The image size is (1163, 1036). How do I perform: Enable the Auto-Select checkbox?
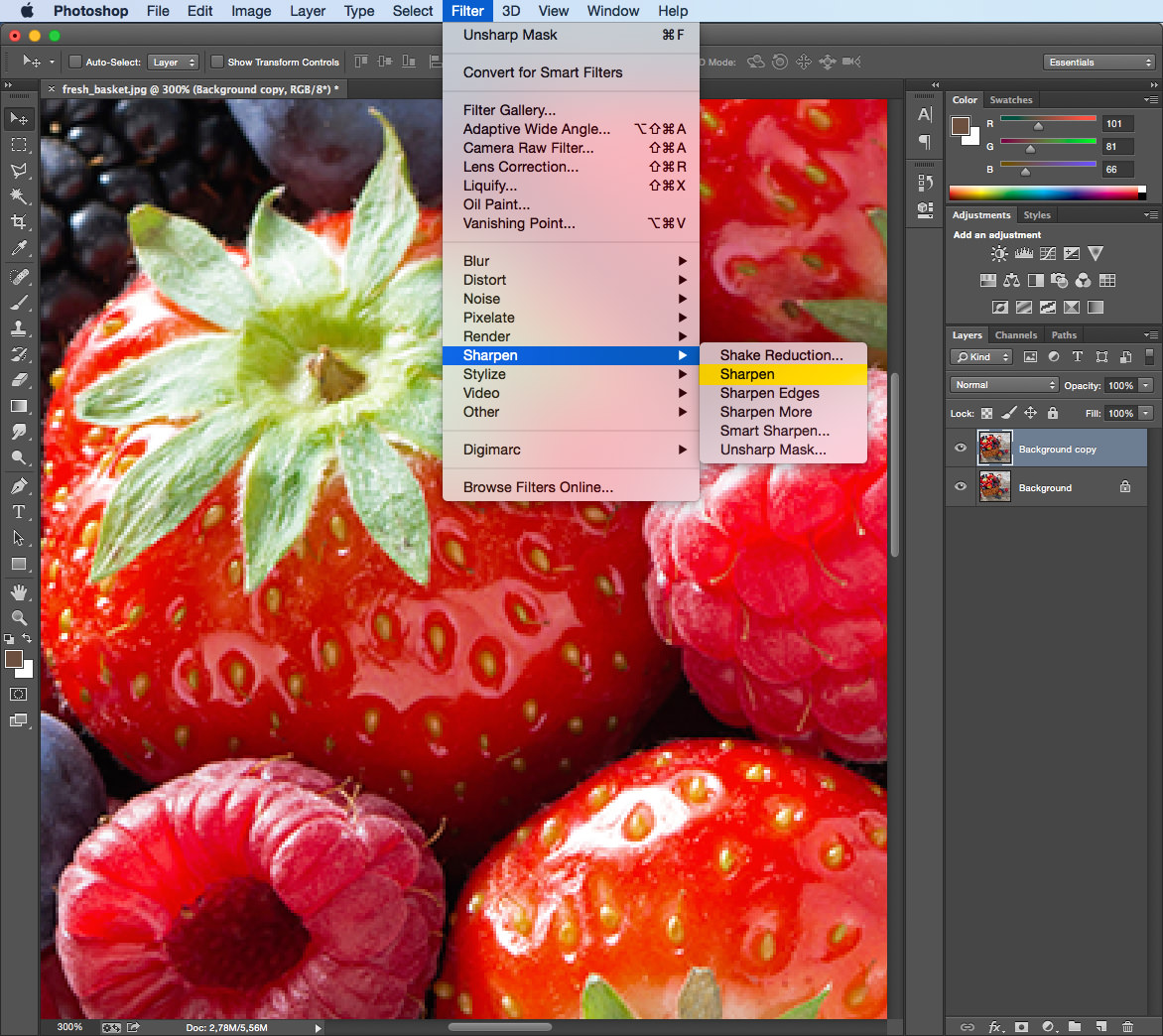click(74, 62)
